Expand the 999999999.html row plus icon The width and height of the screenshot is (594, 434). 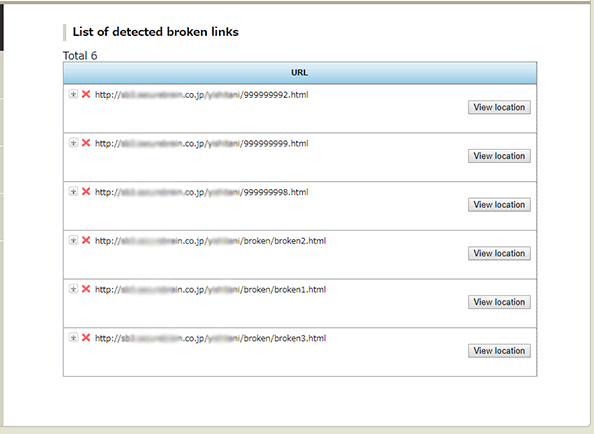point(73,143)
